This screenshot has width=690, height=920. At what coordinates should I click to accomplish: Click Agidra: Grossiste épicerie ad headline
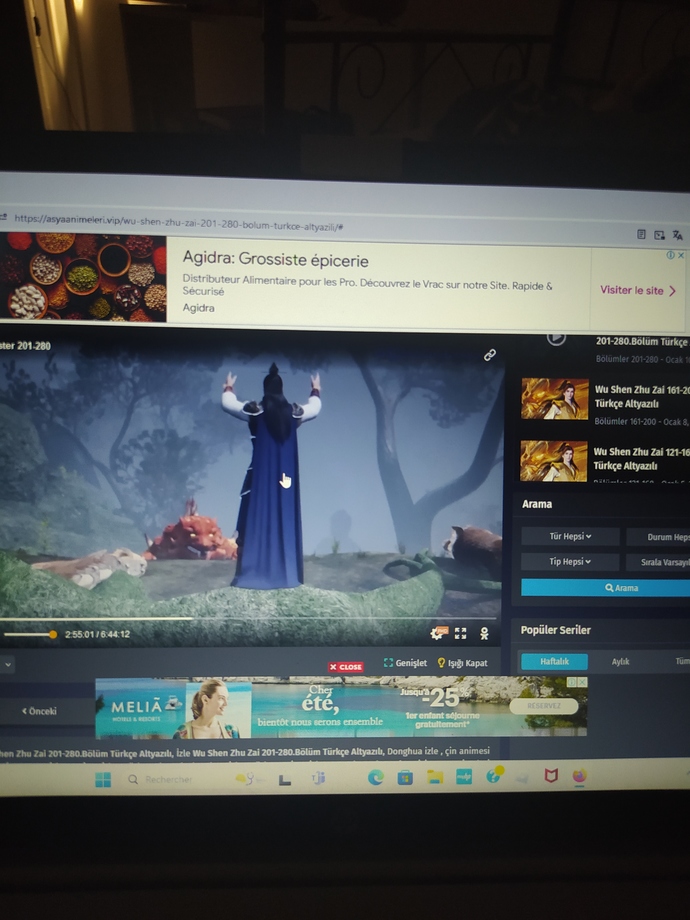[275, 259]
